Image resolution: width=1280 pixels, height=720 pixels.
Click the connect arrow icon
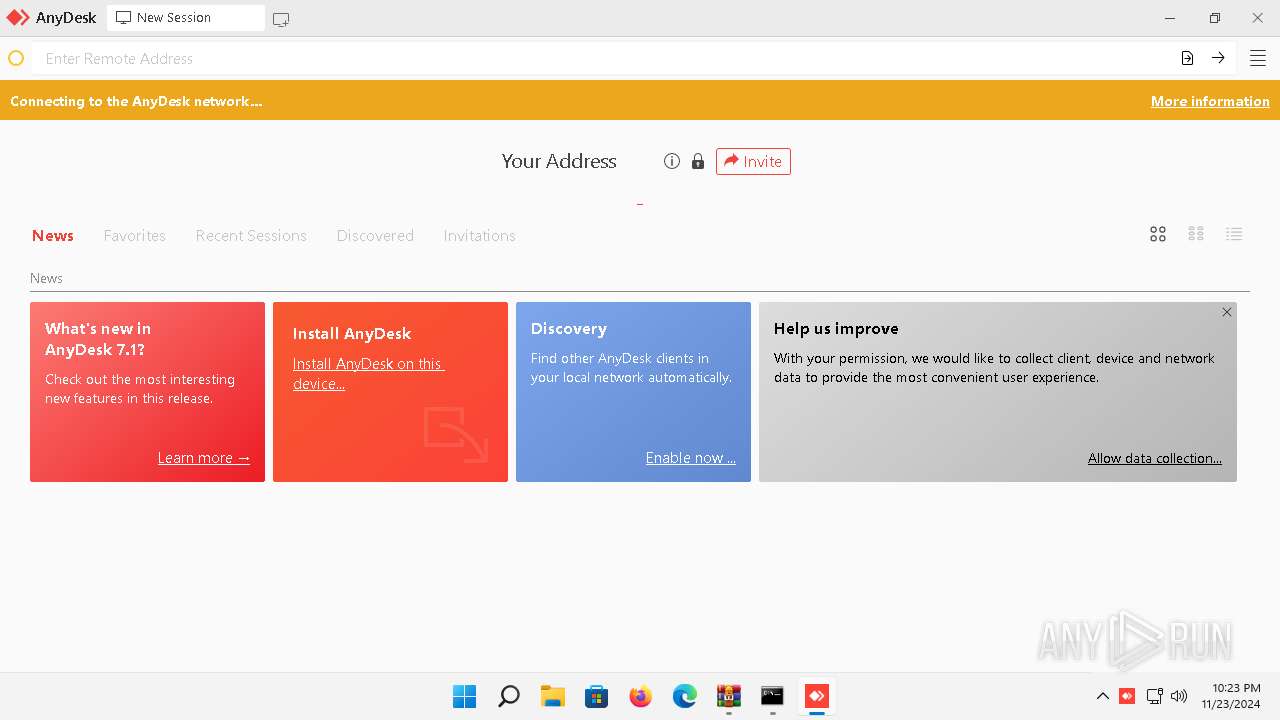(x=1218, y=58)
